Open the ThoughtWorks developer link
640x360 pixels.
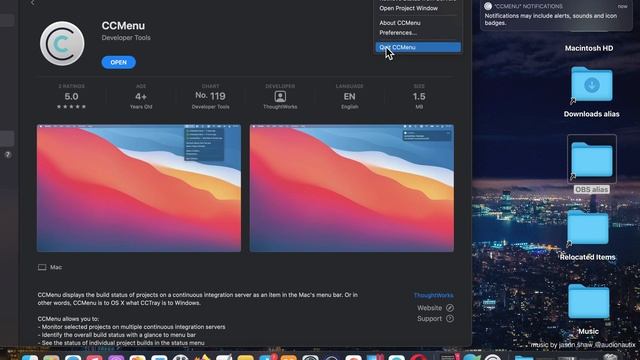(x=433, y=295)
